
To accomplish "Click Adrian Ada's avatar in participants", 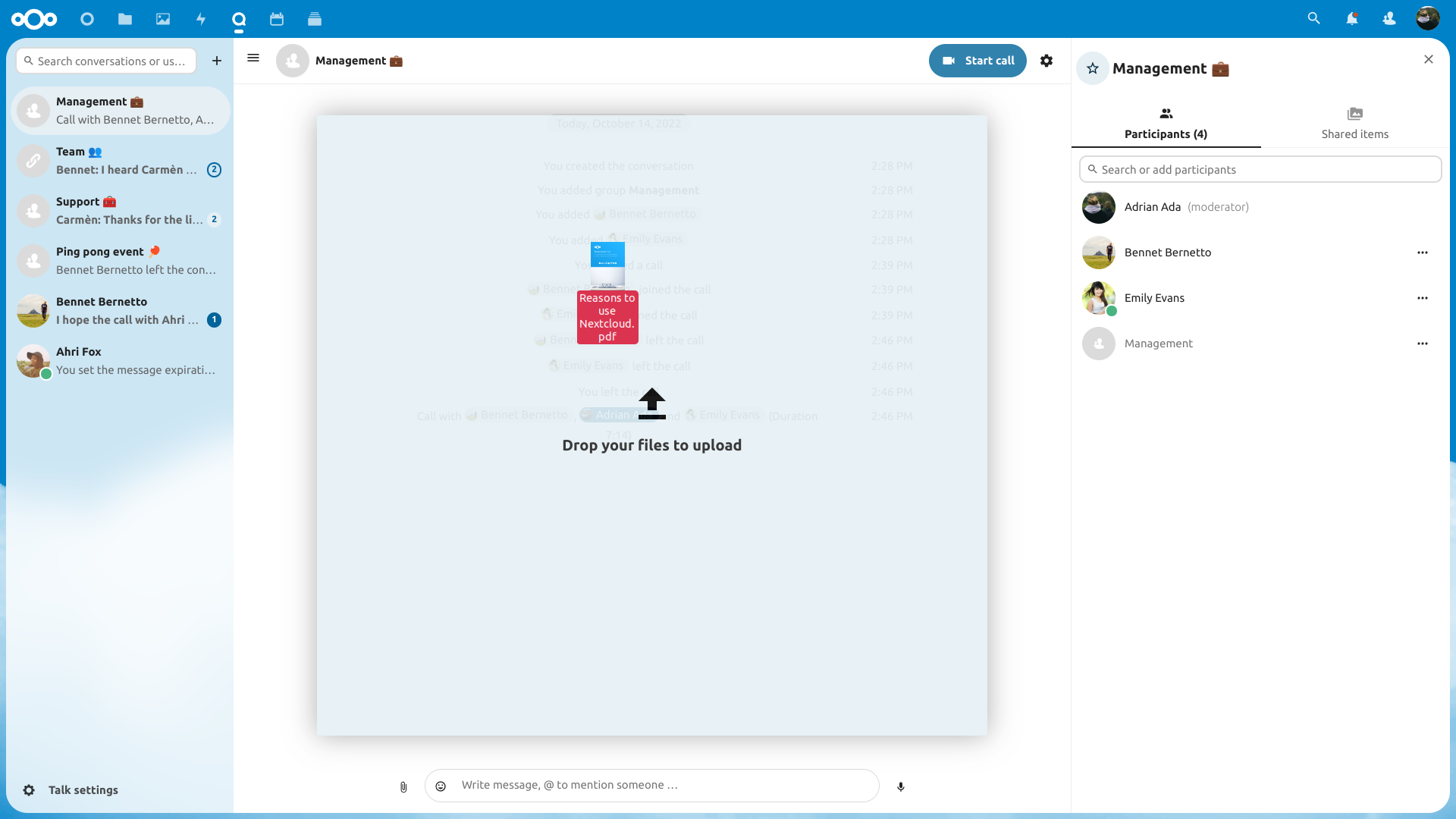I will 1099,207.
